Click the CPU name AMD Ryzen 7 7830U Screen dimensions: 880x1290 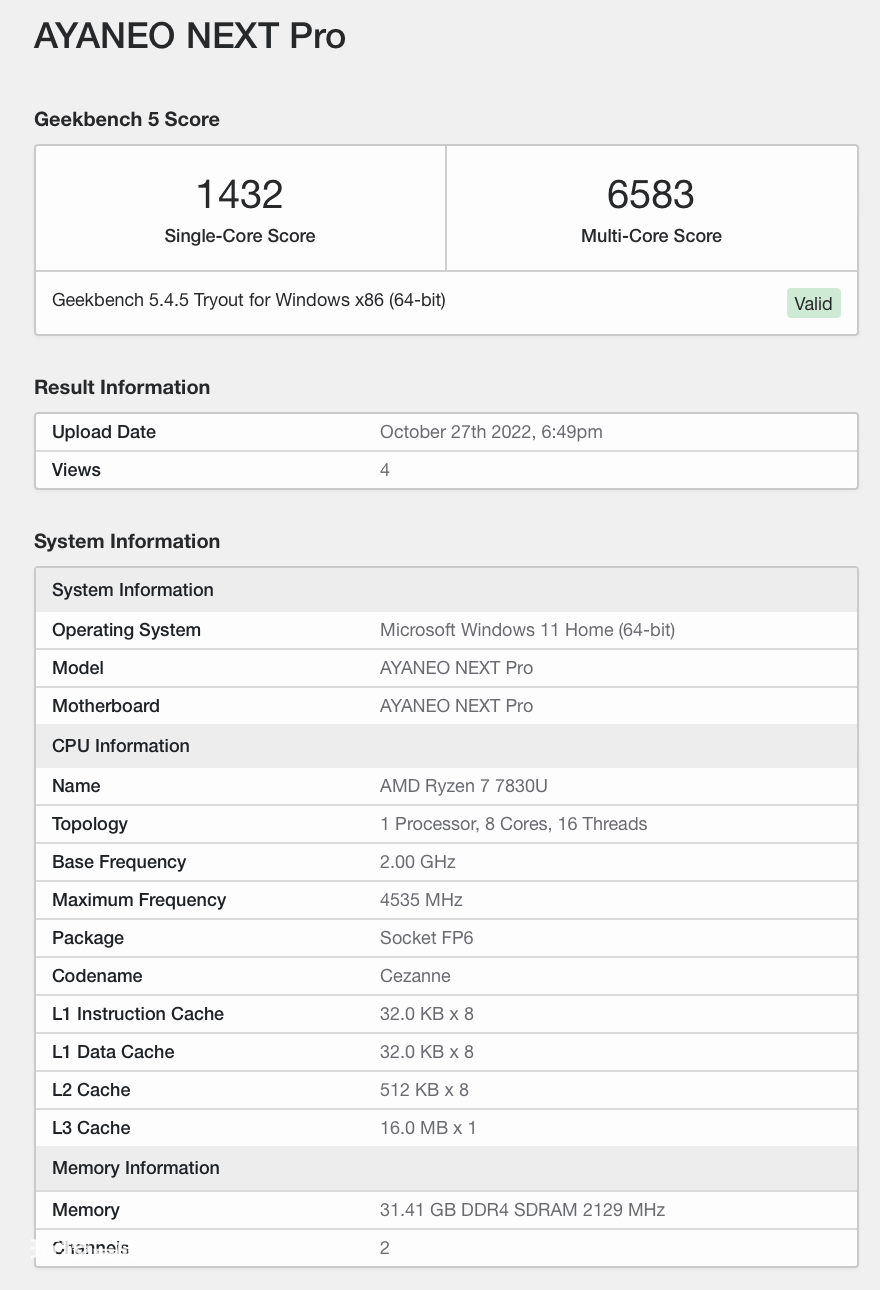pyautogui.click(x=464, y=786)
